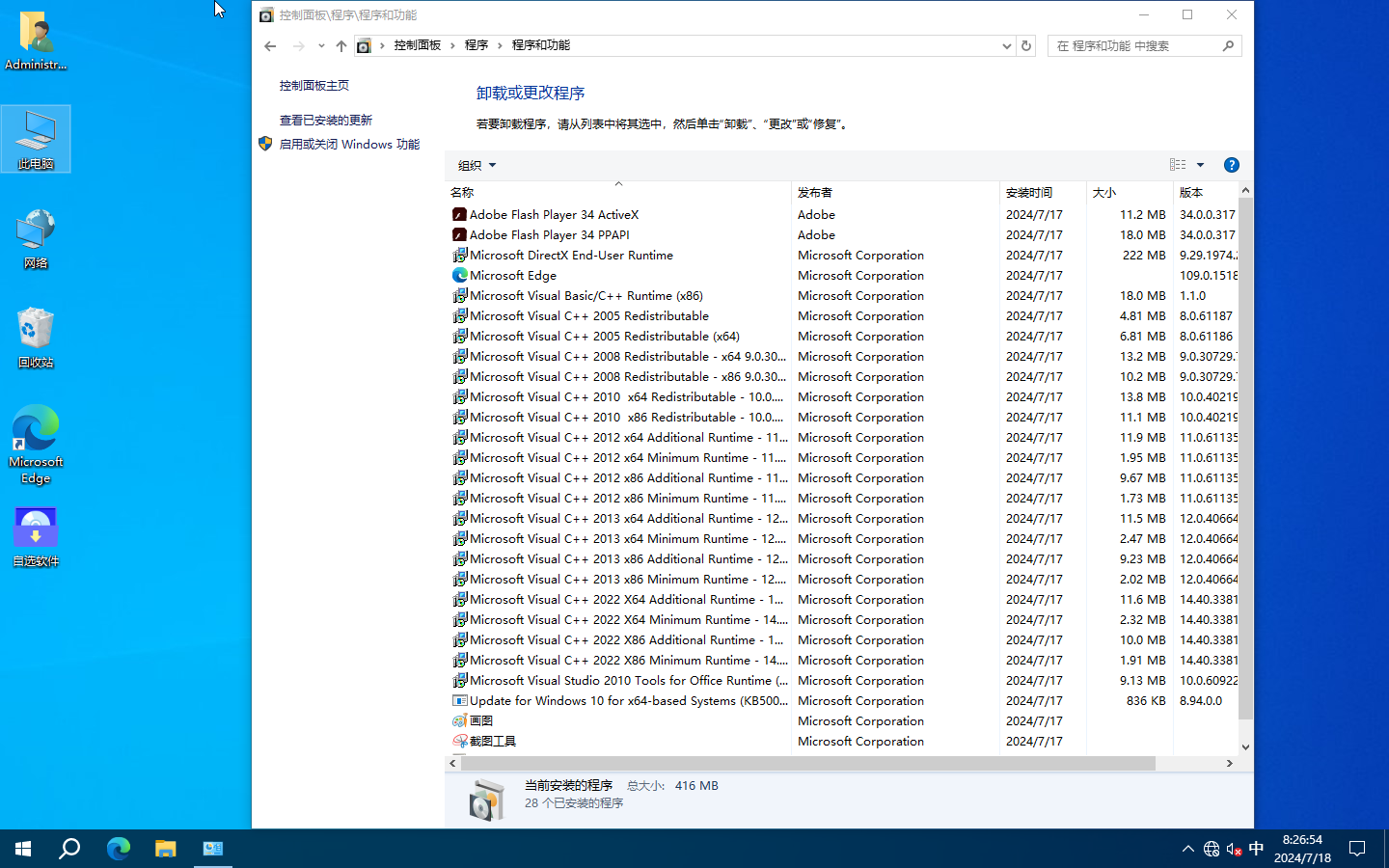Screen dimensions: 1389x868
Task: Click the search magnifier in search box
Action: 1228,45
